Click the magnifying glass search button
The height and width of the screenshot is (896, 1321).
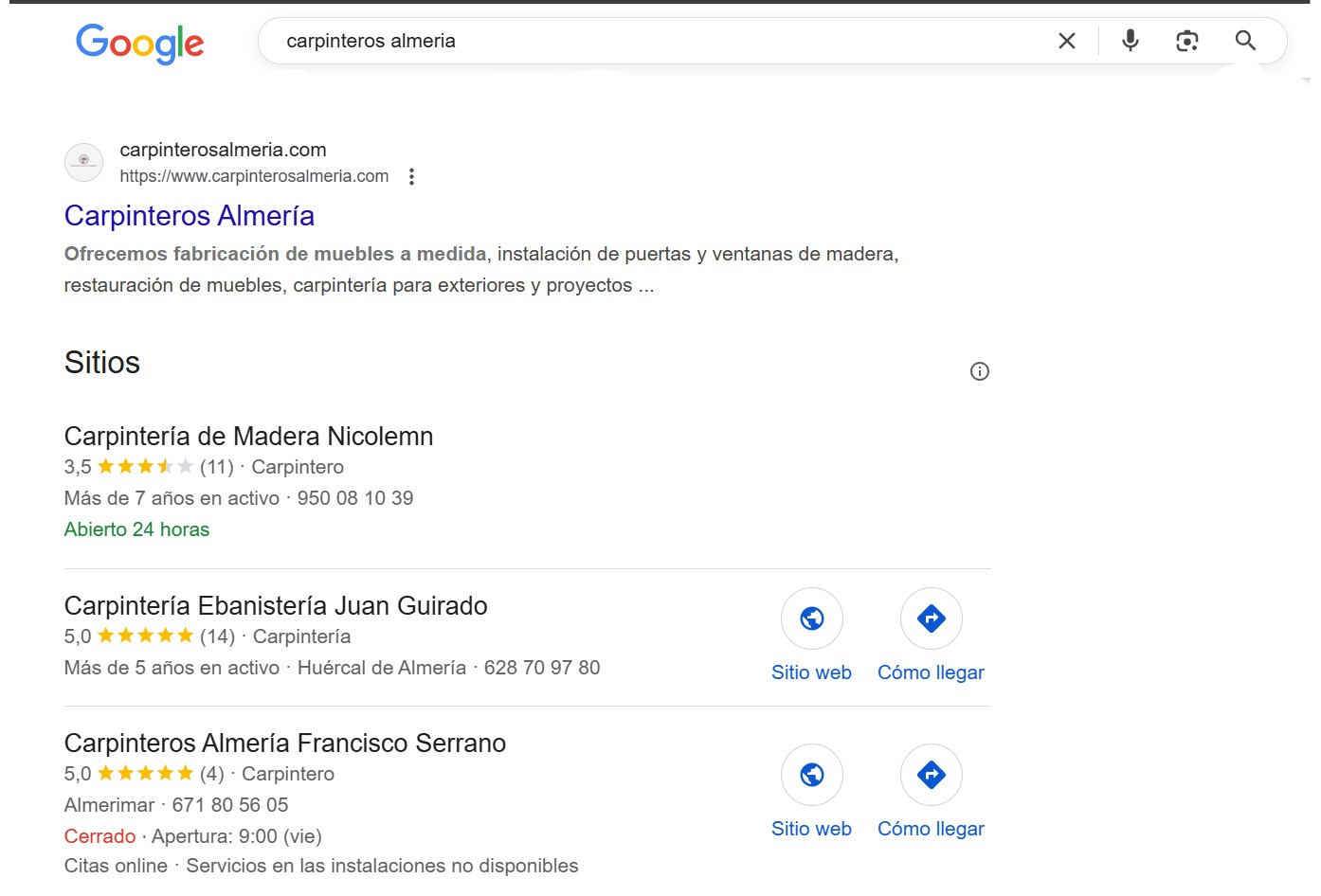(1245, 41)
